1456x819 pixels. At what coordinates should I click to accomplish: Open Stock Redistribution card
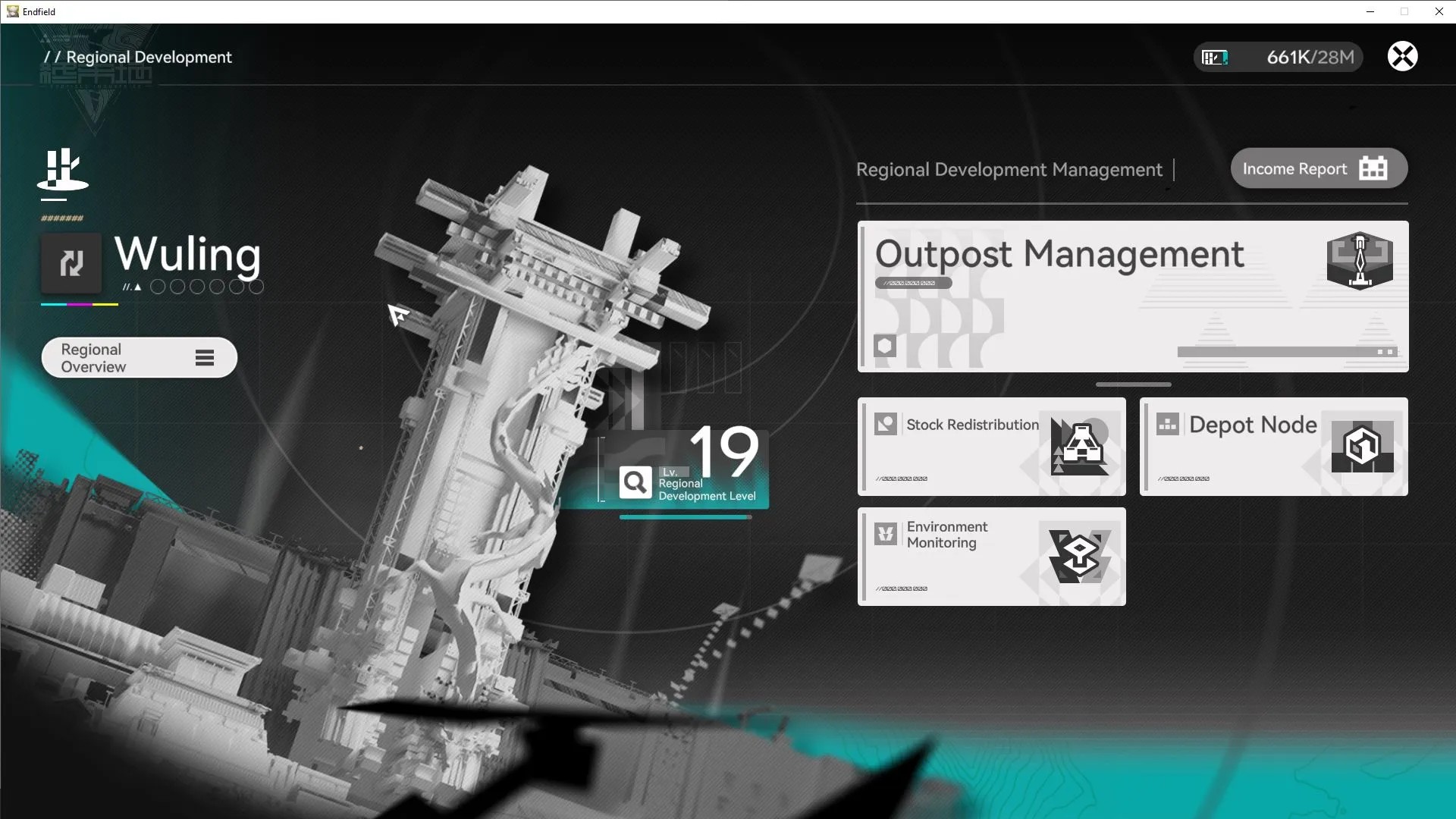[992, 447]
